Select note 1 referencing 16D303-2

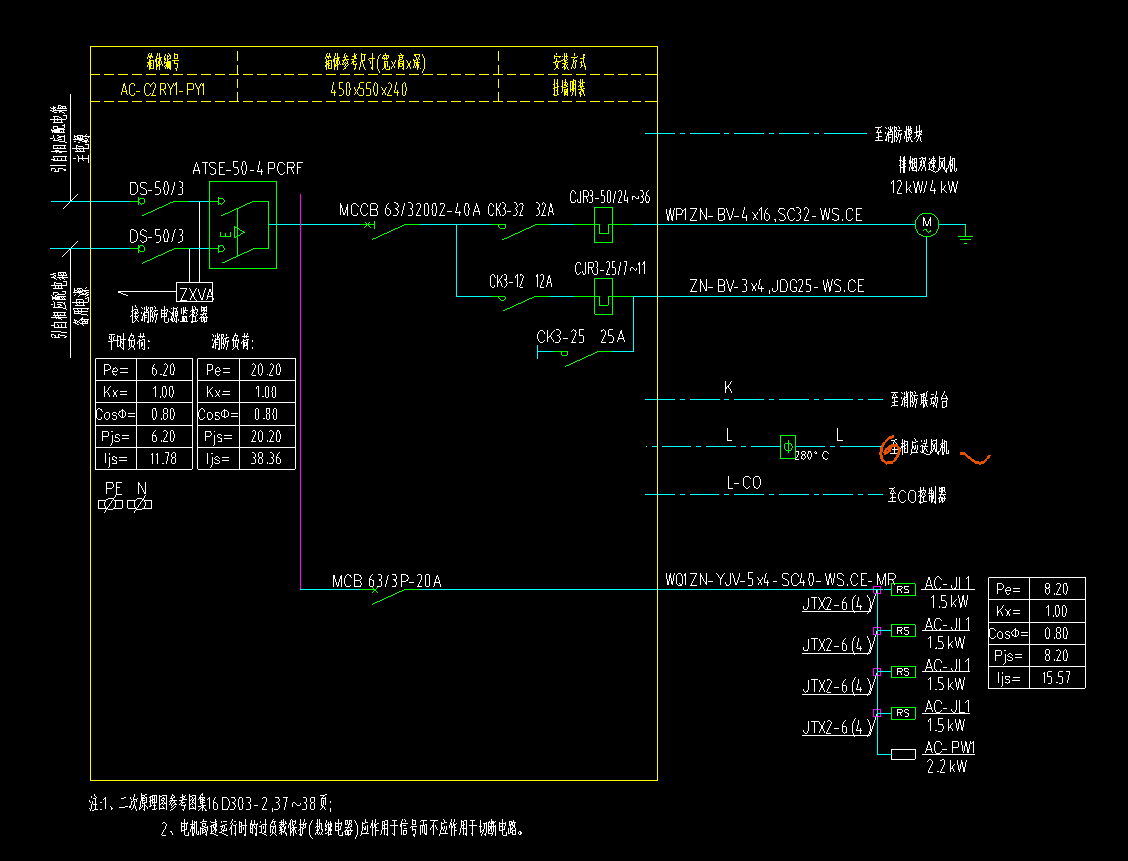(210, 803)
